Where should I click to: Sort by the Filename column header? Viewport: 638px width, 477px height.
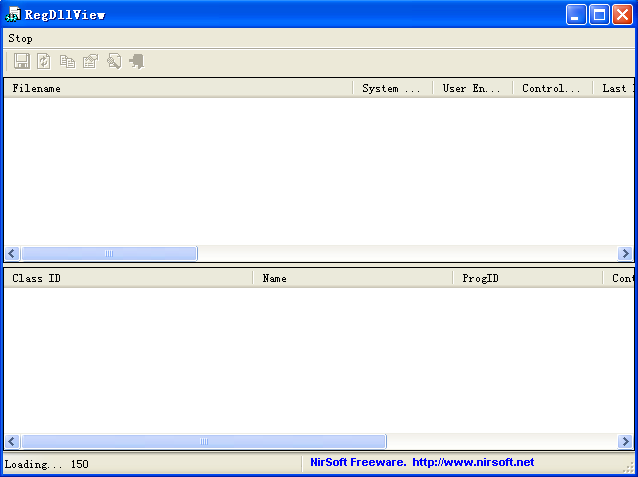(x=178, y=88)
